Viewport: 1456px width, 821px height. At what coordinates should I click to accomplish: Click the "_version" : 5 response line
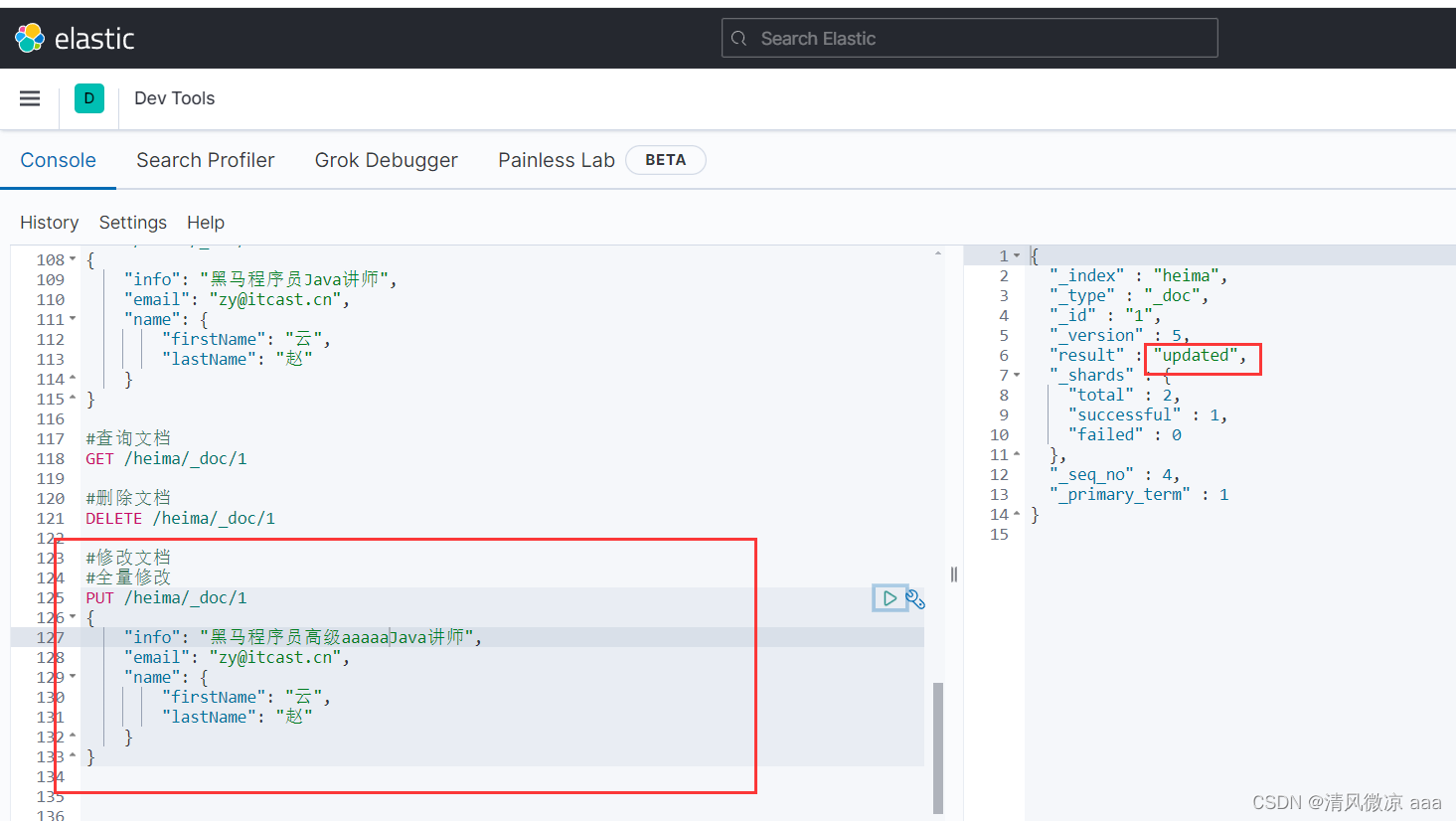(1119, 335)
